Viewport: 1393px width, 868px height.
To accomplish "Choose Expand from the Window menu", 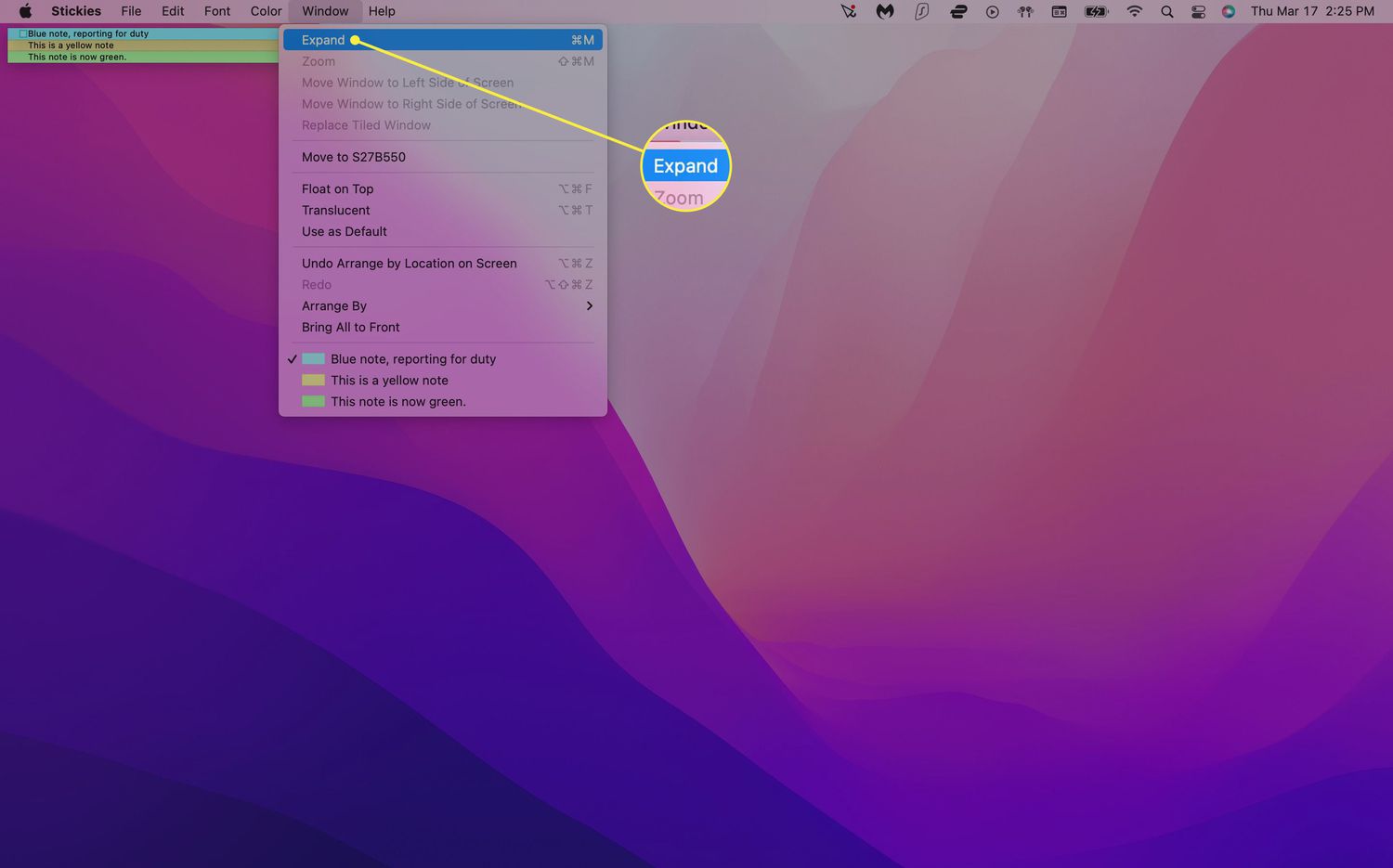I will click(x=323, y=40).
